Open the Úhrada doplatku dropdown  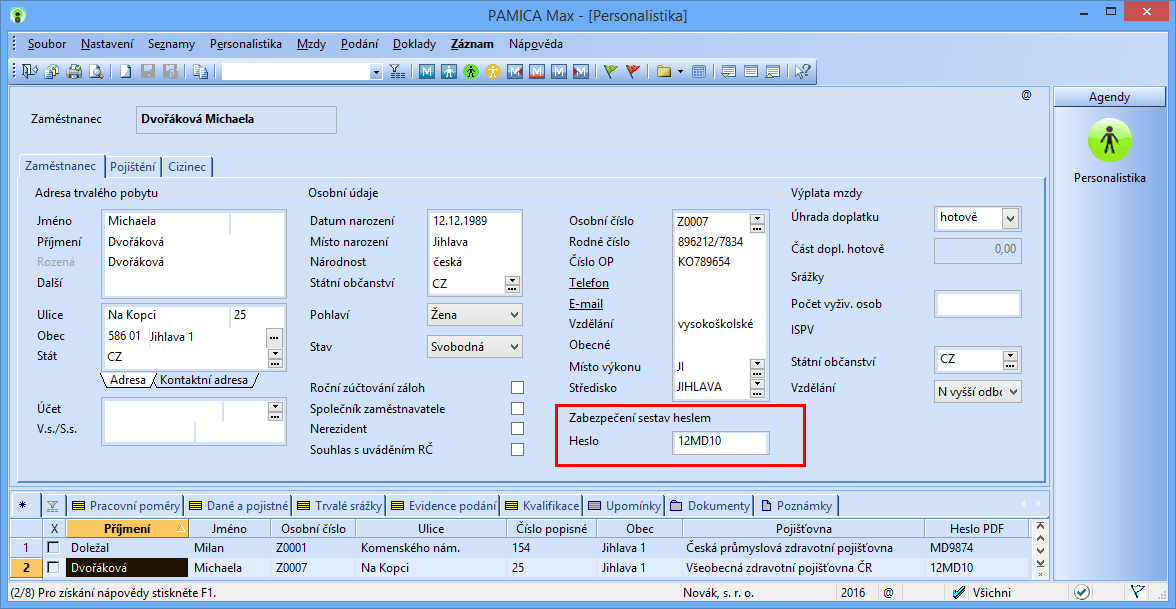(1010, 218)
